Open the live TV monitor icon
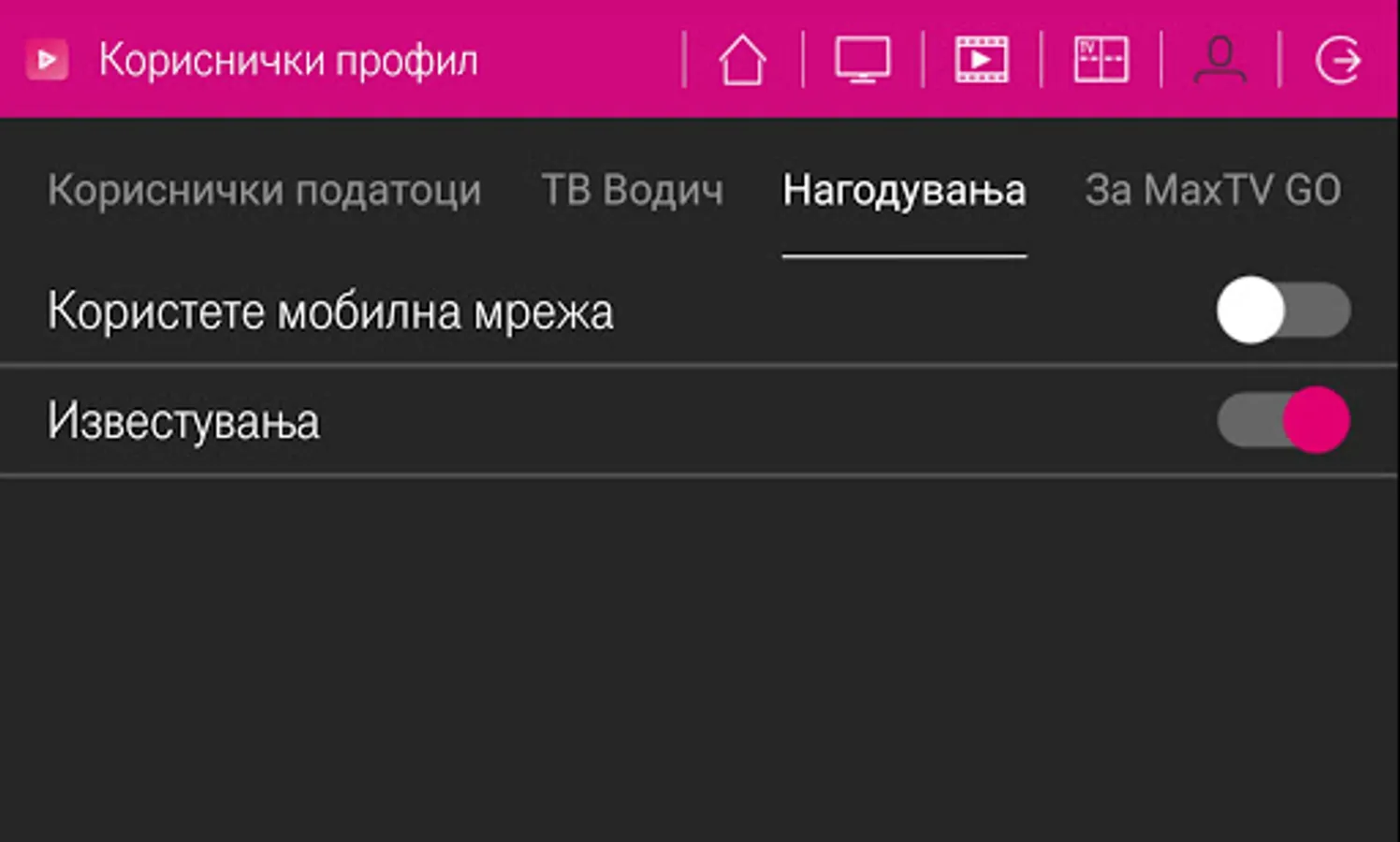This screenshot has width=1400, height=842. [x=862, y=60]
